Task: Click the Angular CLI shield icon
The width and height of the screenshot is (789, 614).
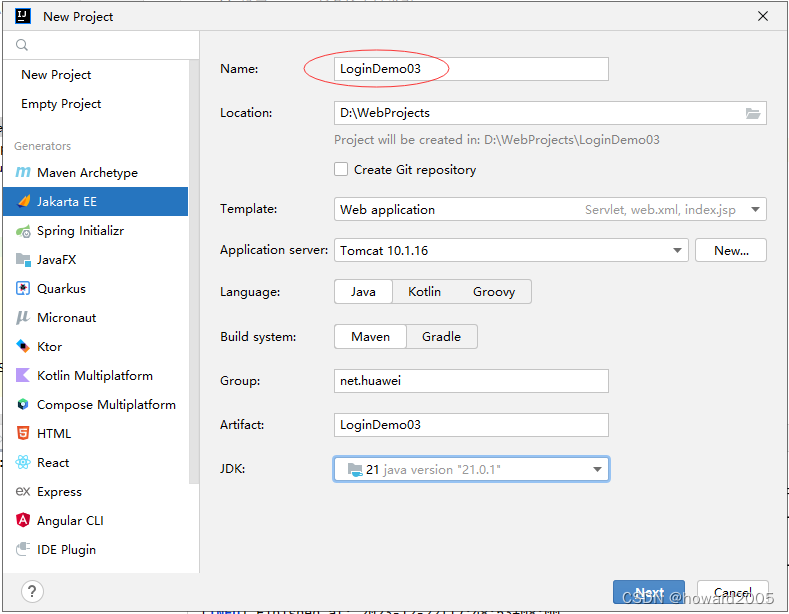Action: pos(23,520)
